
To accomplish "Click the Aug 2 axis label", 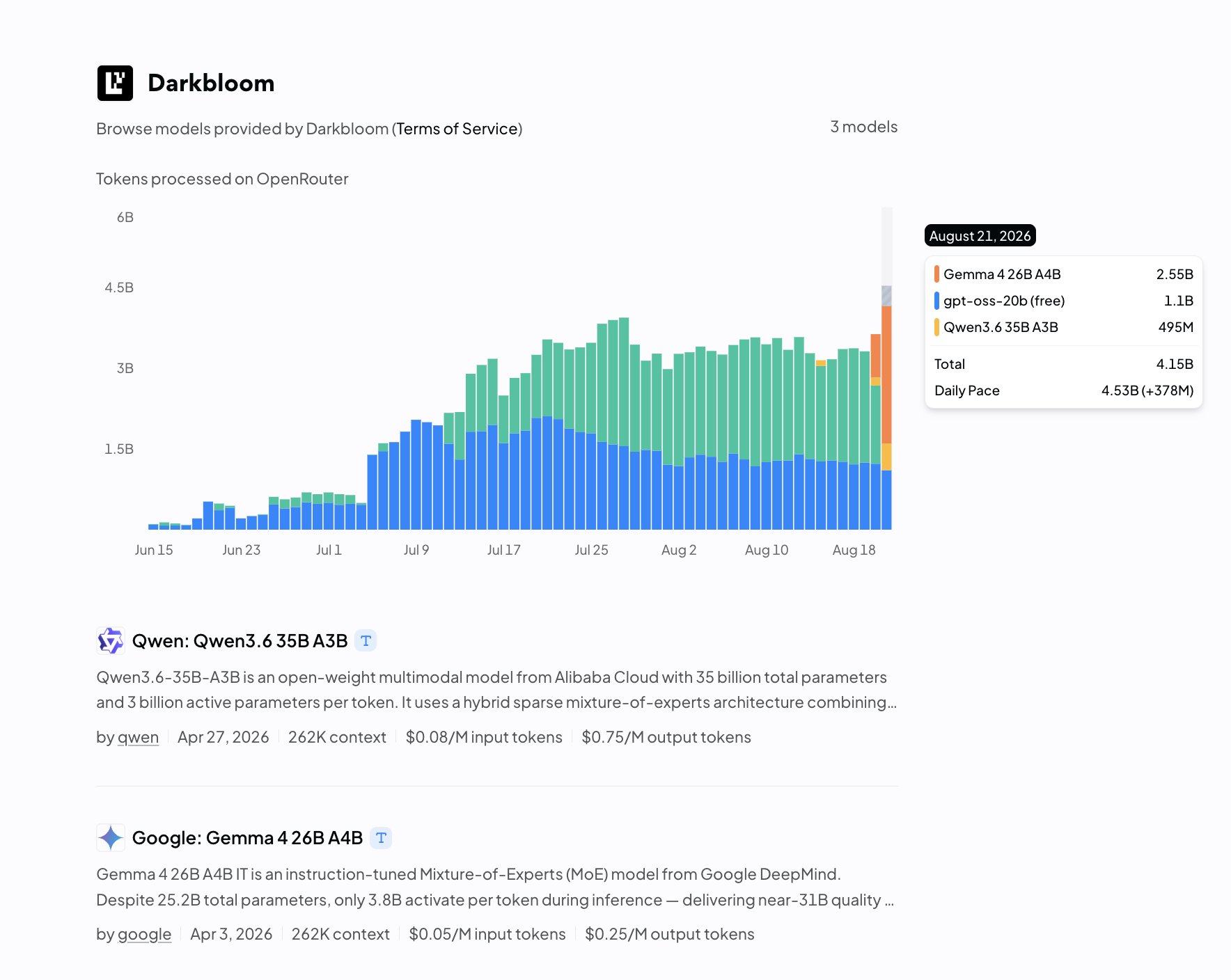I will pyautogui.click(x=679, y=550).
